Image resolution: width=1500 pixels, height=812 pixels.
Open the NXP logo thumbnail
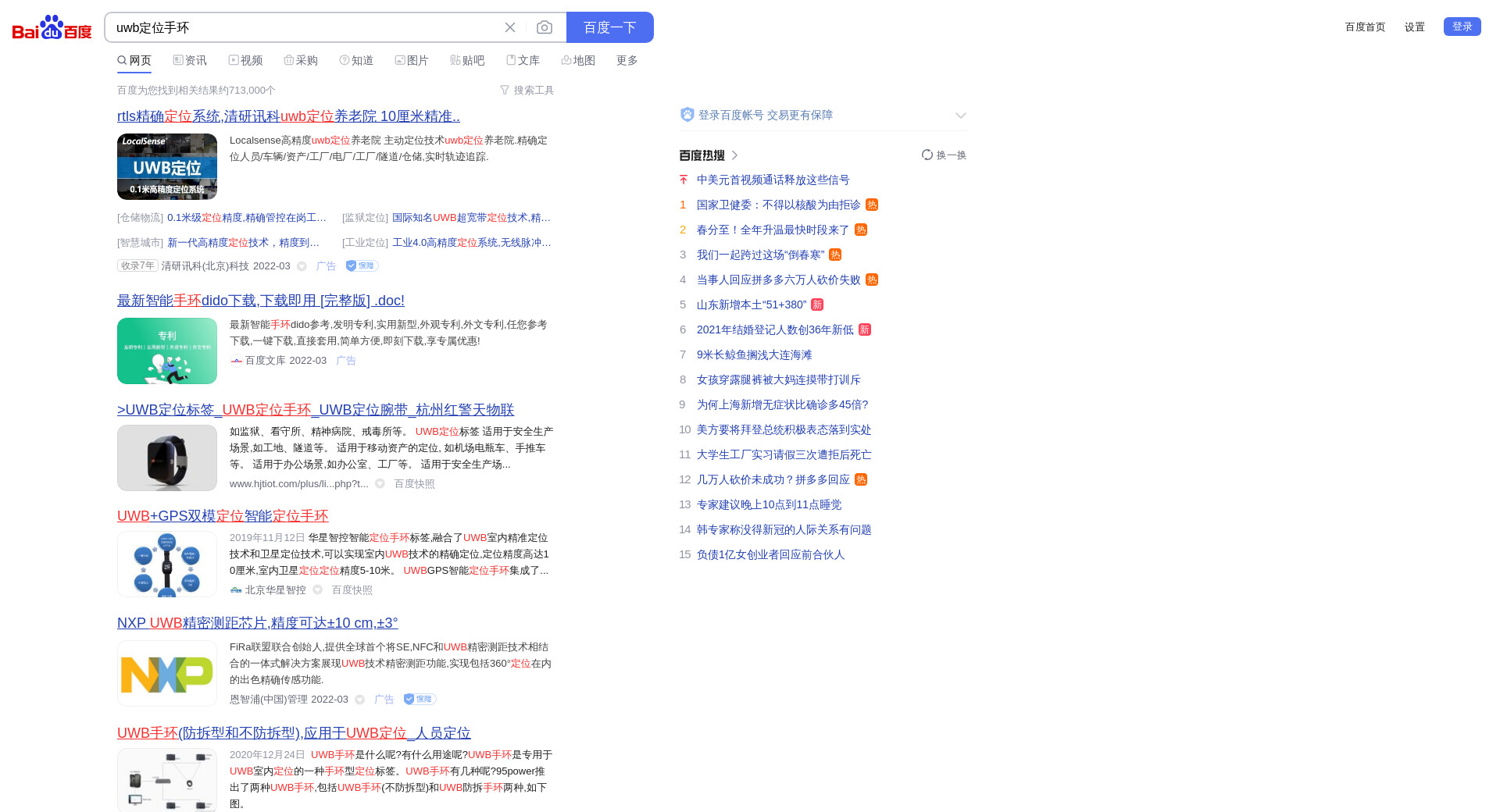tap(167, 674)
